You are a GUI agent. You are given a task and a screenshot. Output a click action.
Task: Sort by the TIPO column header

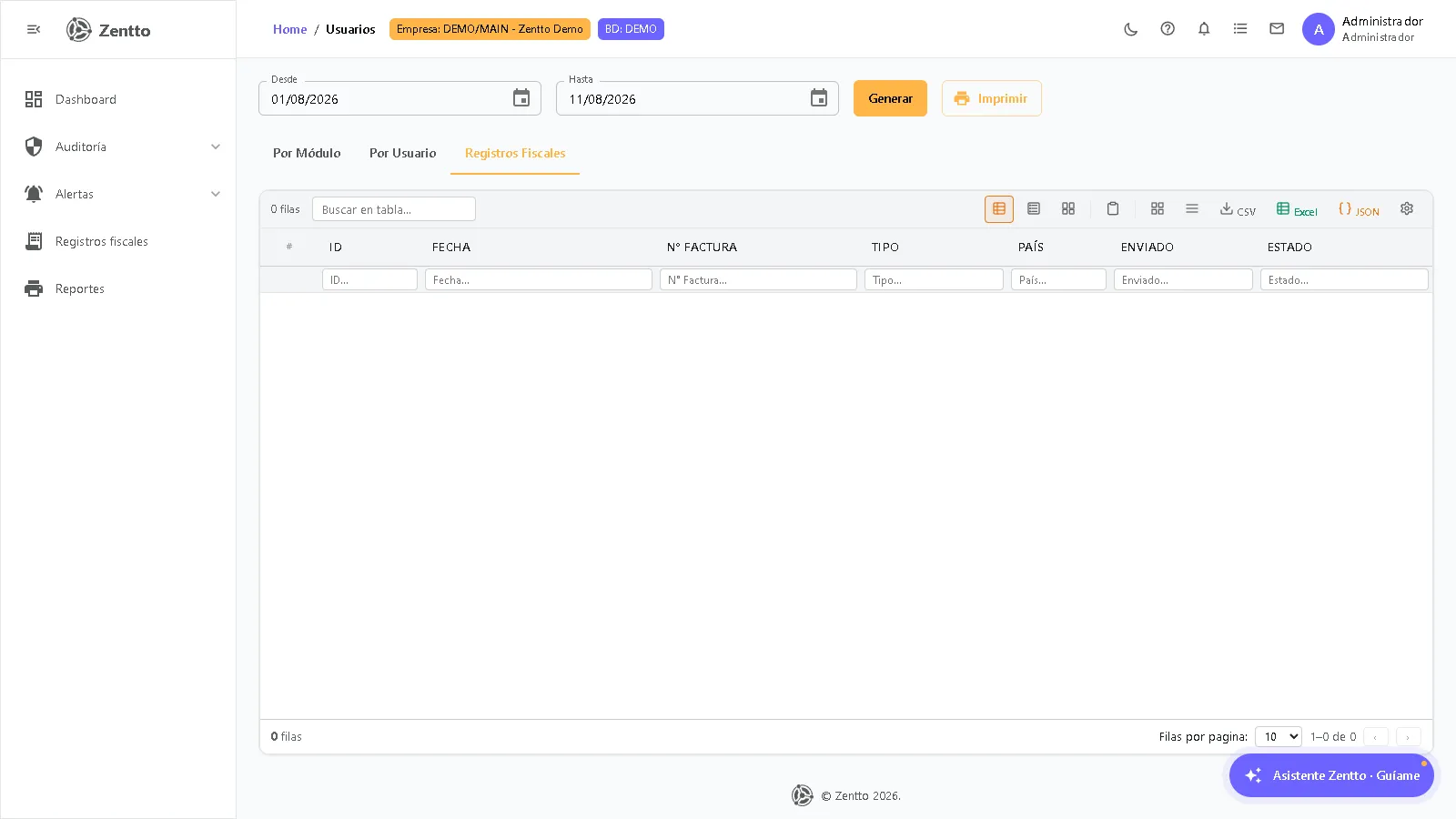pyautogui.click(x=885, y=247)
